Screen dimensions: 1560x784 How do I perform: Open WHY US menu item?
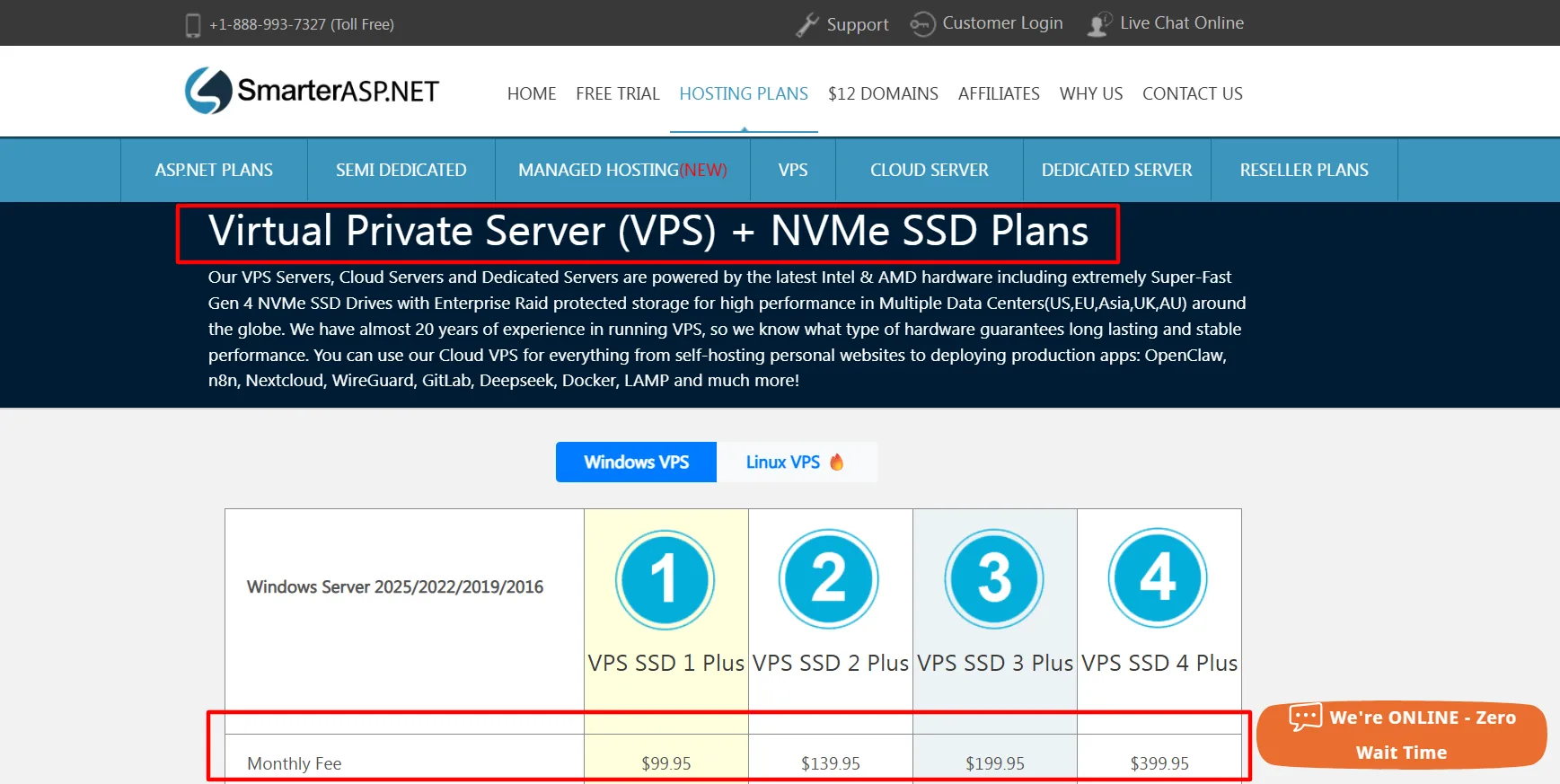coord(1091,93)
